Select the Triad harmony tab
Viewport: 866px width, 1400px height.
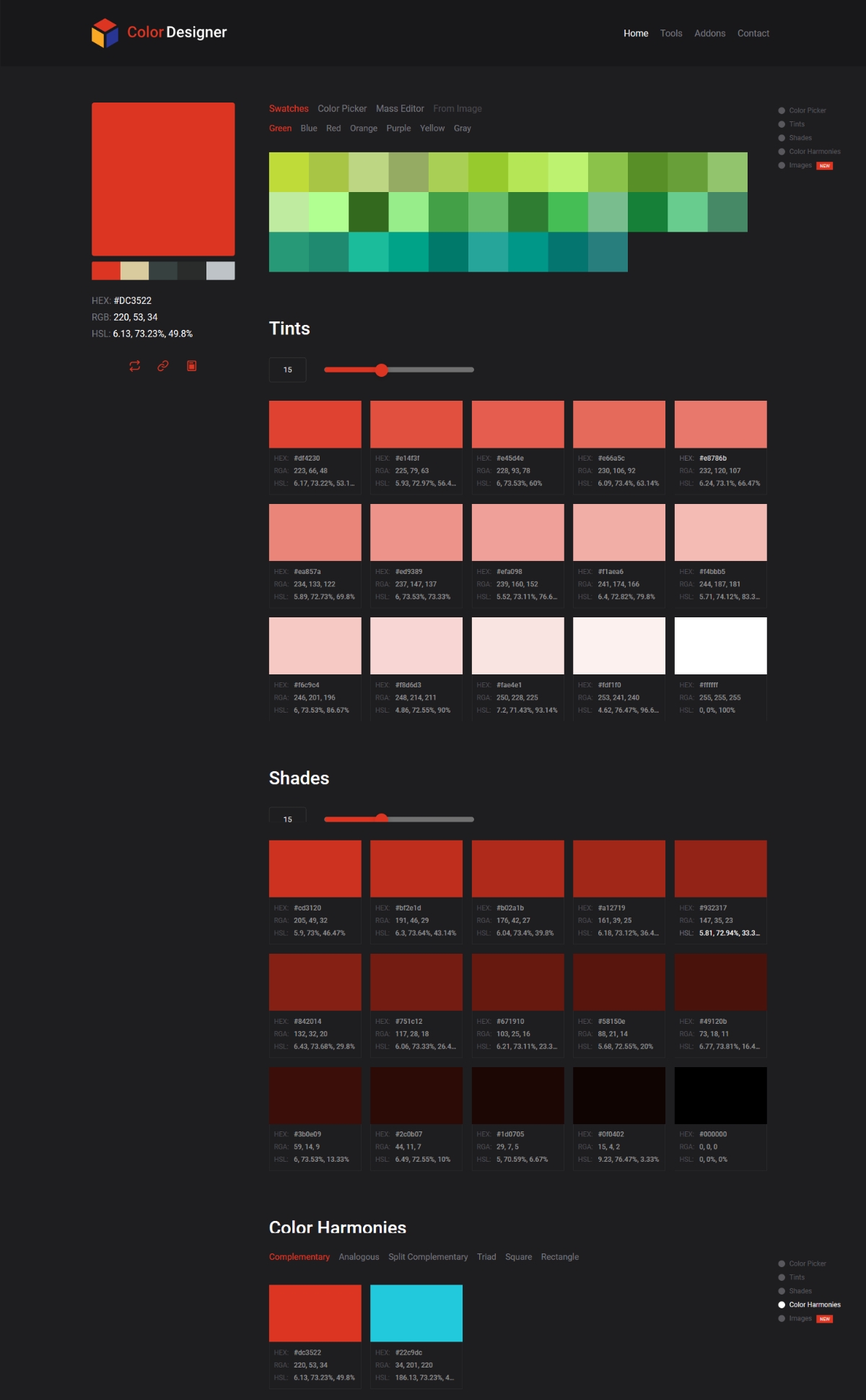[x=486, y=1257]
